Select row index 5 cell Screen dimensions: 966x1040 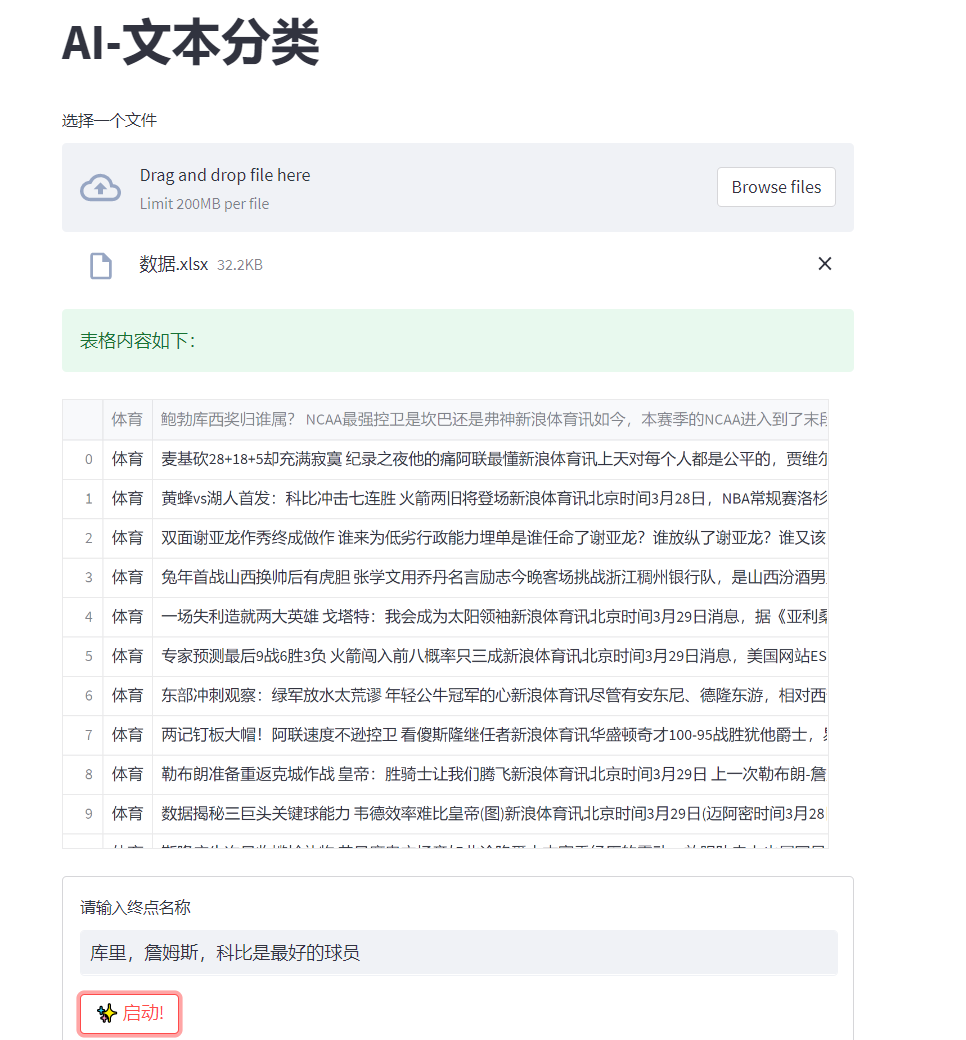[83, 656]
